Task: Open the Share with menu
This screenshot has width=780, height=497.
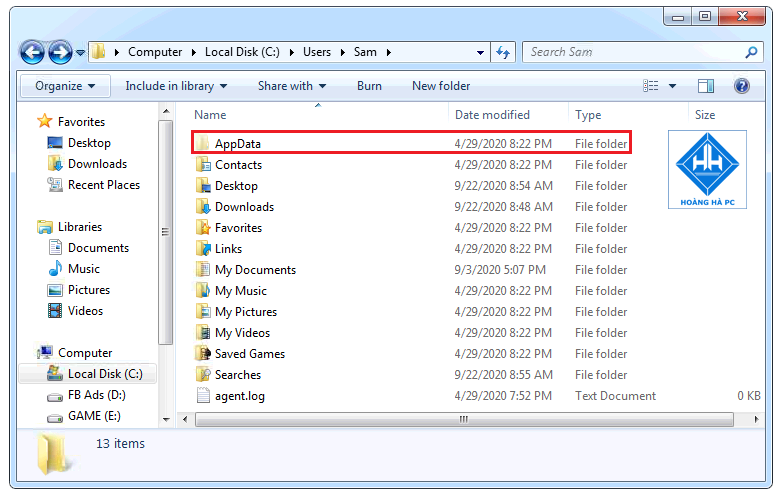Action: click(x=292, y=86)
